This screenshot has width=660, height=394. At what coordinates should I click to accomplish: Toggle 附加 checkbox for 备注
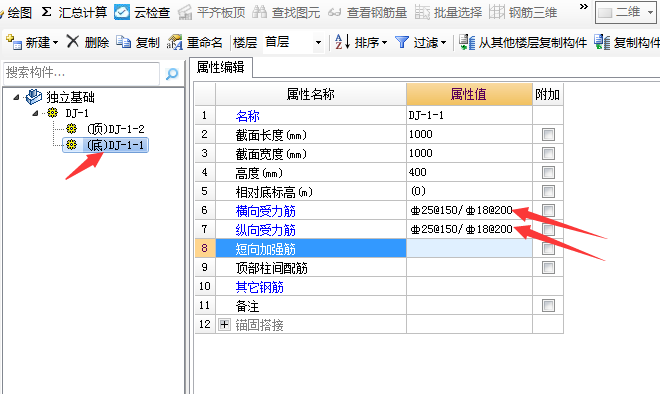click(x=548, y=305)
